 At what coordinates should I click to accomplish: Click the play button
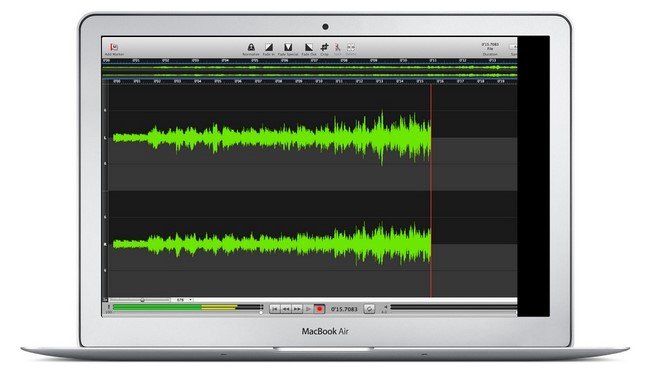point(308,309)
